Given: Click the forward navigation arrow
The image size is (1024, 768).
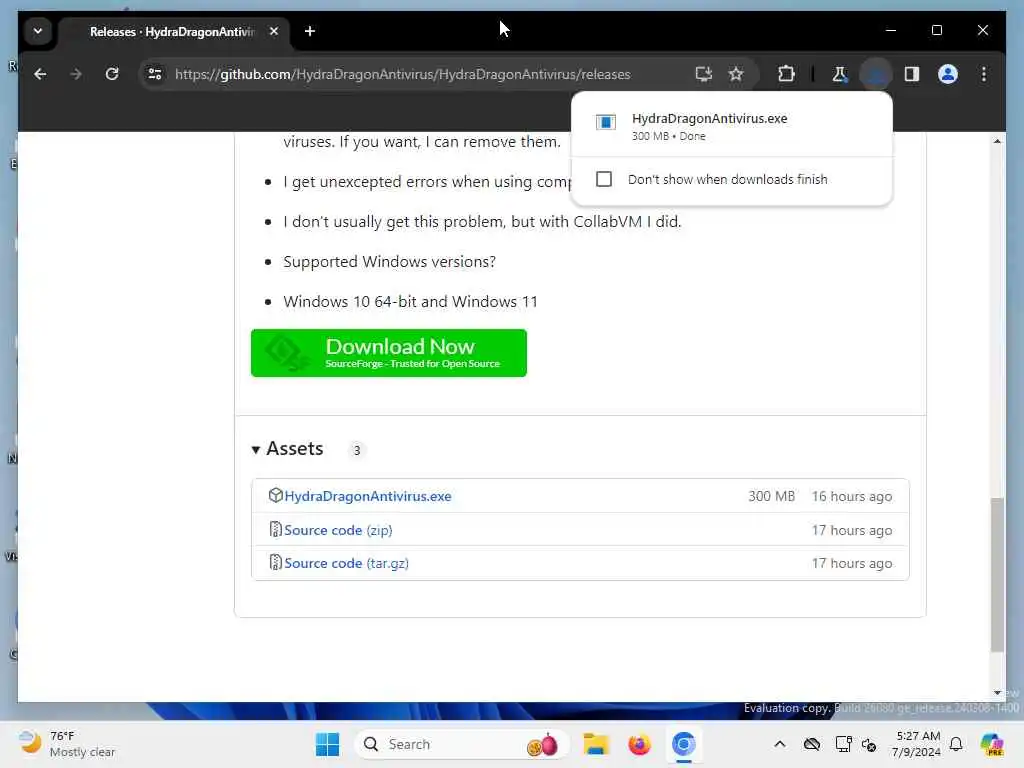Looking at the screenshot, I should pos(76,74).
